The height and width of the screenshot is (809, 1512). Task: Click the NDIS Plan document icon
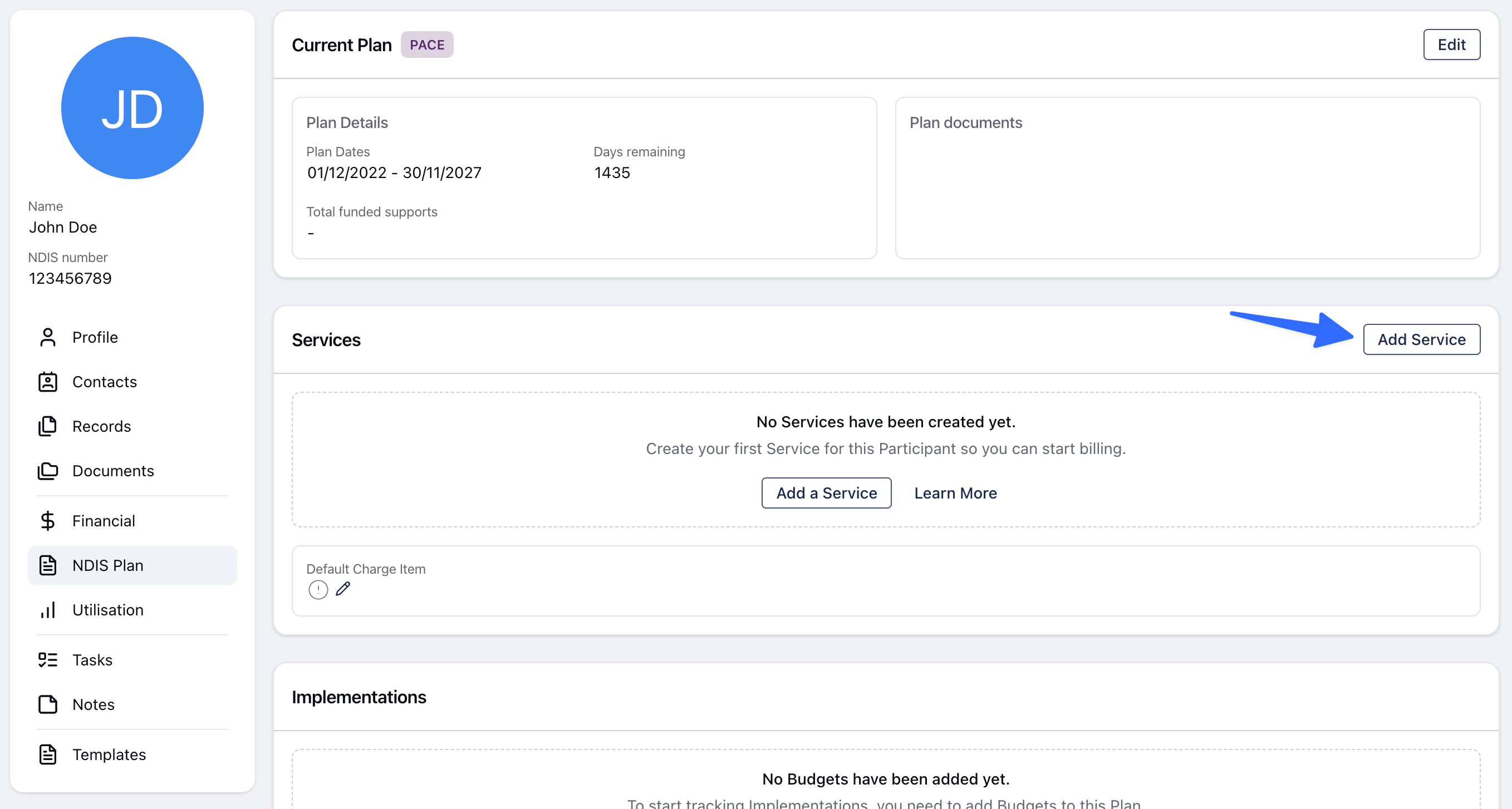[x=47, y=565]
